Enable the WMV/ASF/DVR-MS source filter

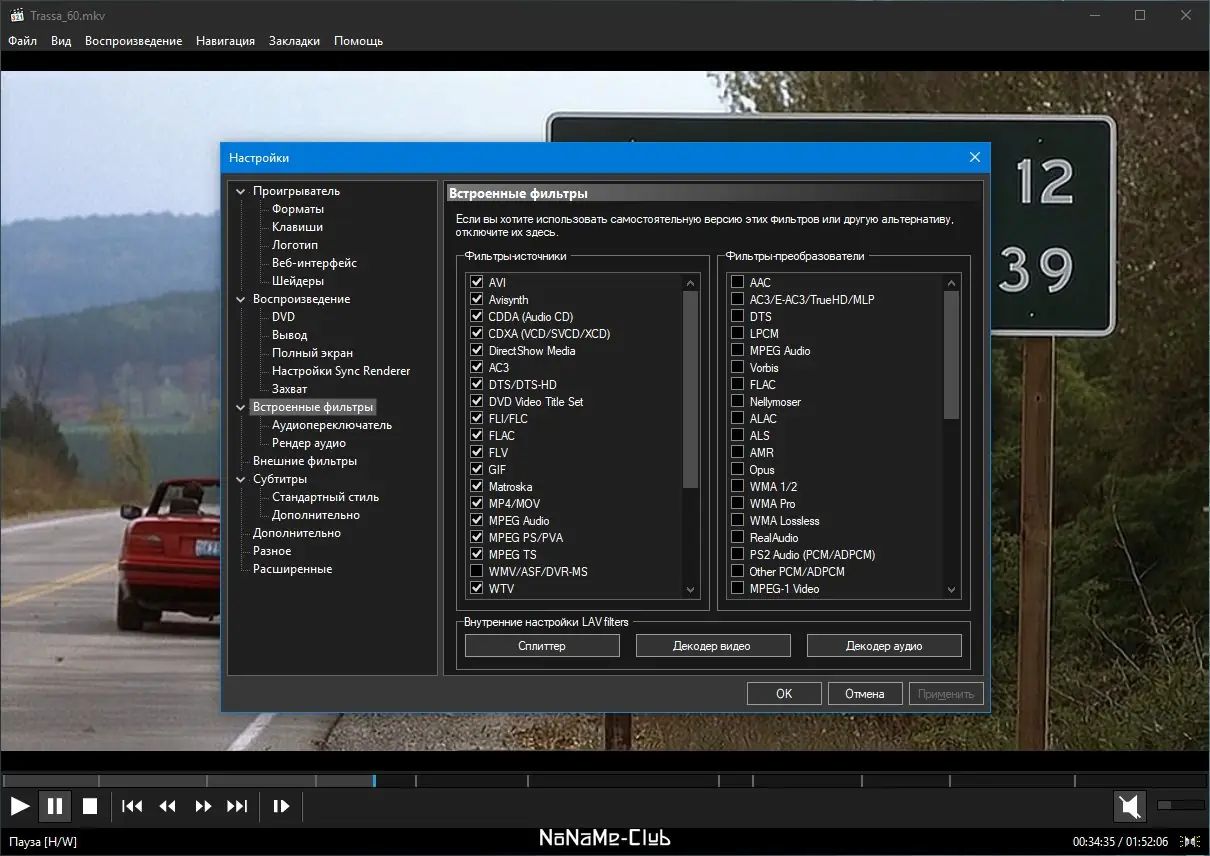click(x=477, y=572)
